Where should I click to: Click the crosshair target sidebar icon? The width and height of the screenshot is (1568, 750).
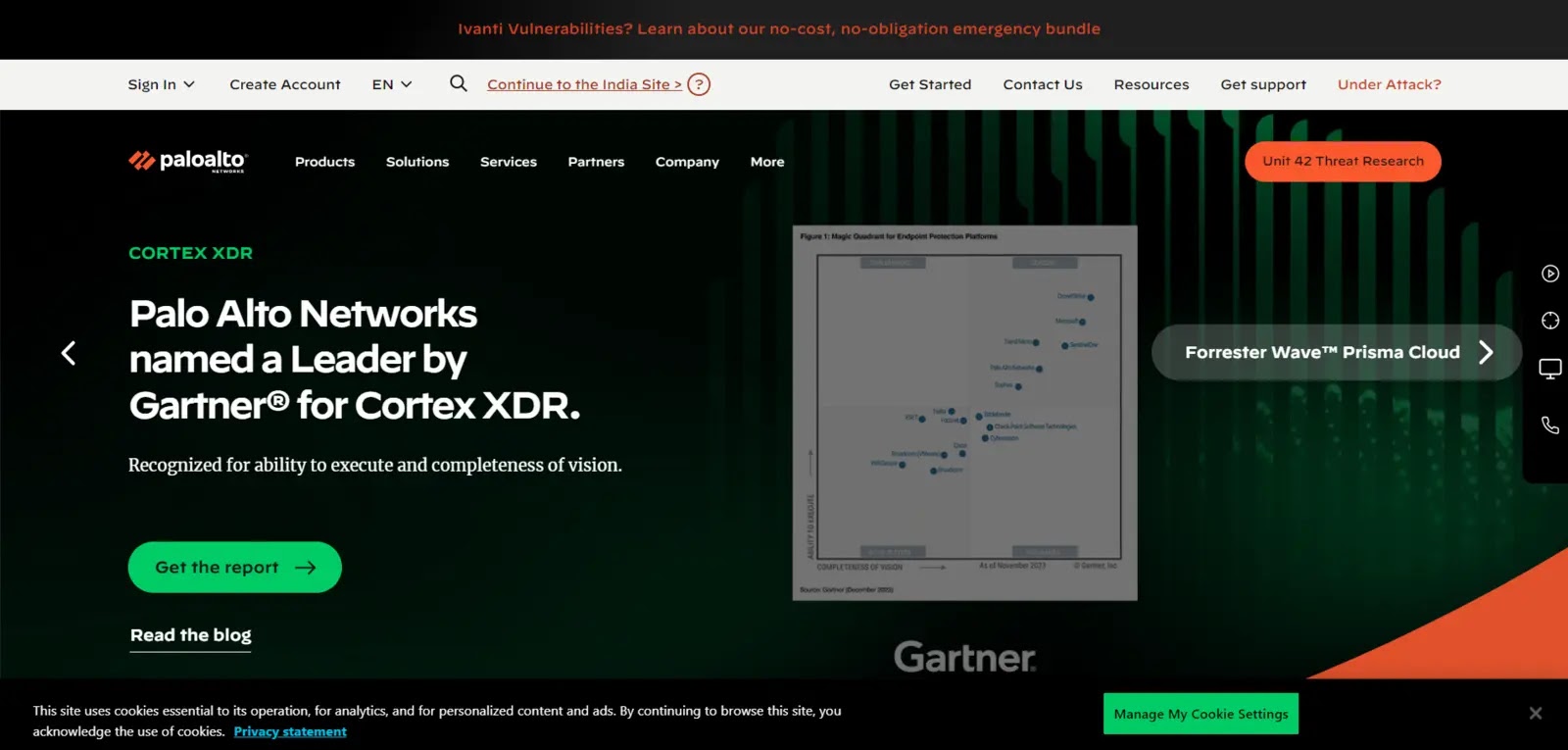1549,321
